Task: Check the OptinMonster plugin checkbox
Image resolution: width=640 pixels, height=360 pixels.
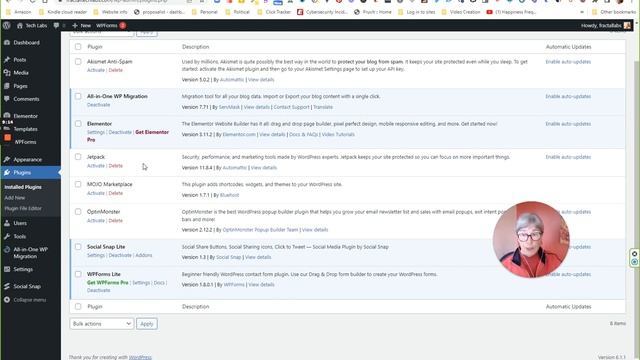Action: 78,211
